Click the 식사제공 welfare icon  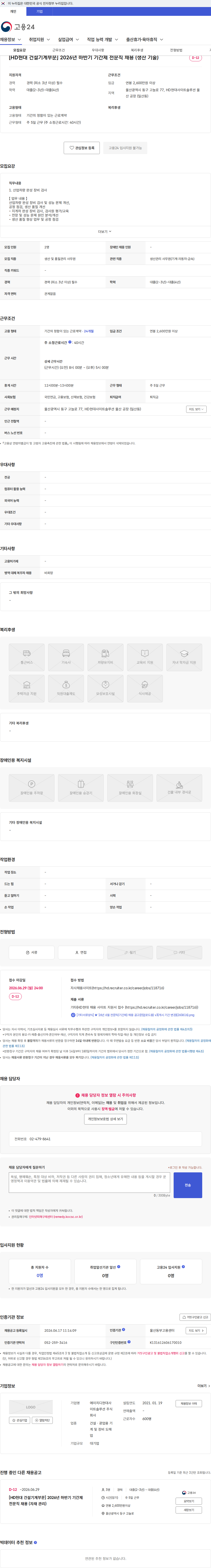(145, 688)
